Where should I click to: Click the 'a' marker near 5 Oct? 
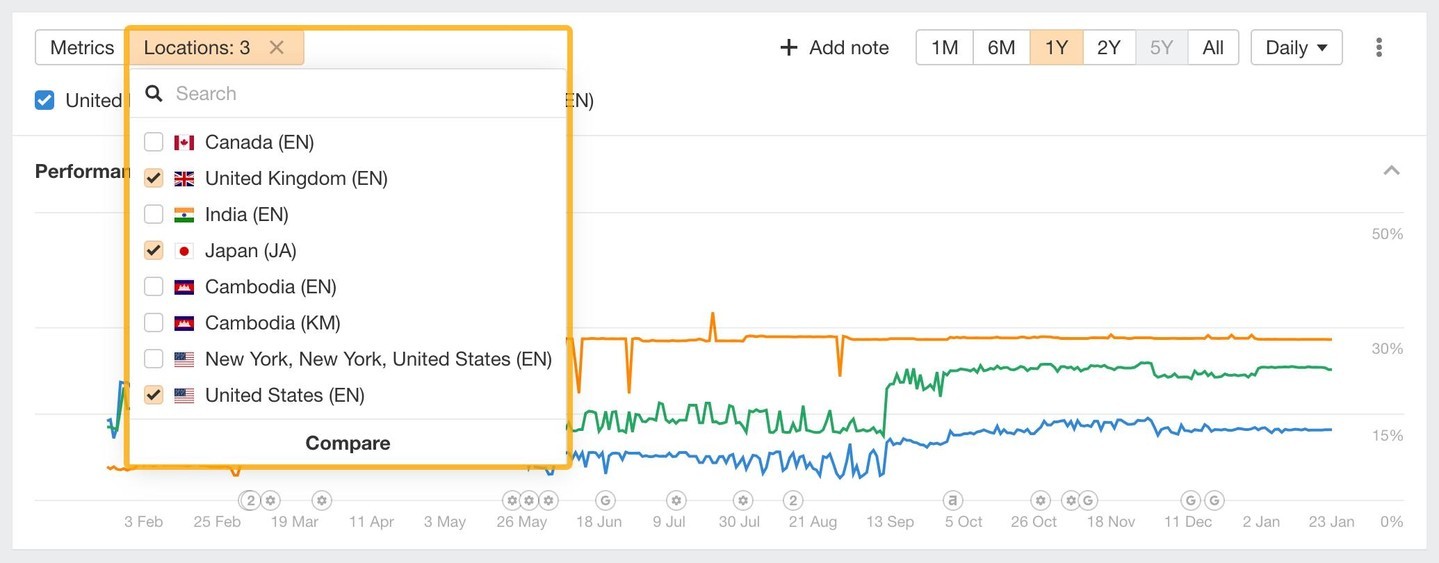(953, 499)
